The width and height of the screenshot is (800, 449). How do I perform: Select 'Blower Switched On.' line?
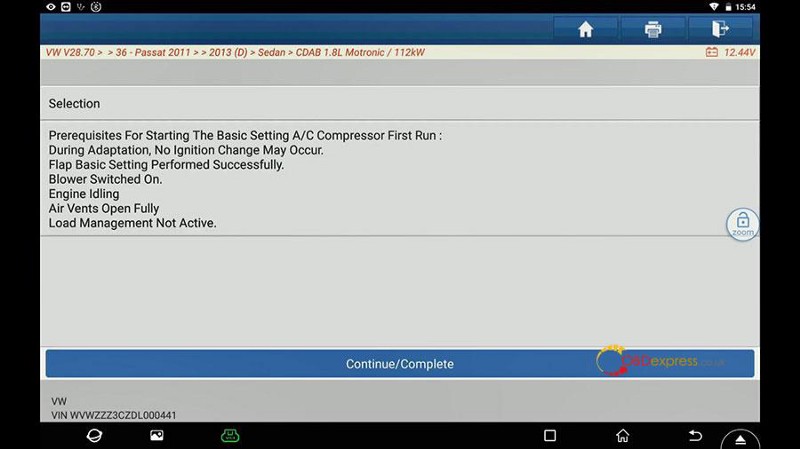(x=105, y=179)
